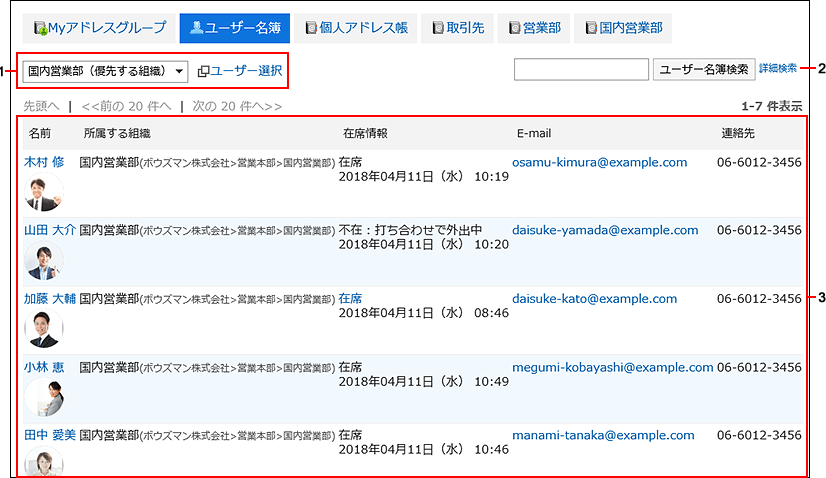Open the 国内営業部 address book tab
This screenshot has width=826, height=478.
tap(623, 28)
